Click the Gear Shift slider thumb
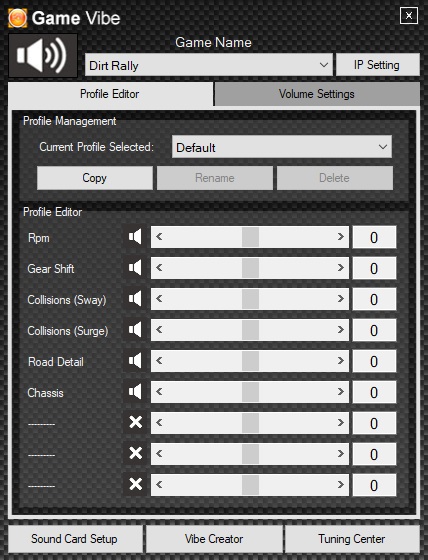Image resolution: width=428 pixels, height=560 pixels. tap(250, 268)
